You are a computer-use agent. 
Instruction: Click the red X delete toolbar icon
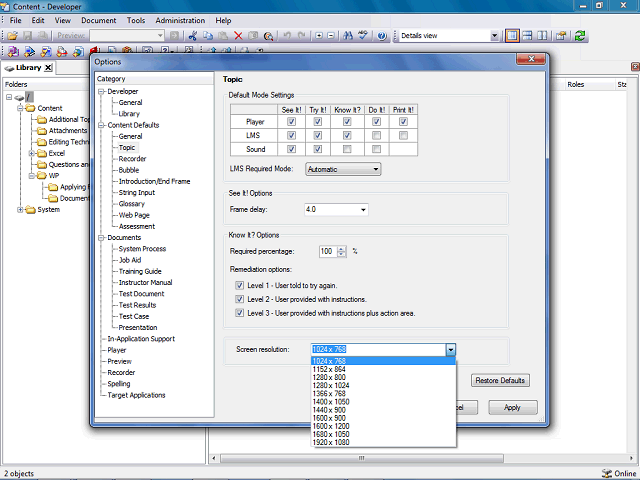238,36
